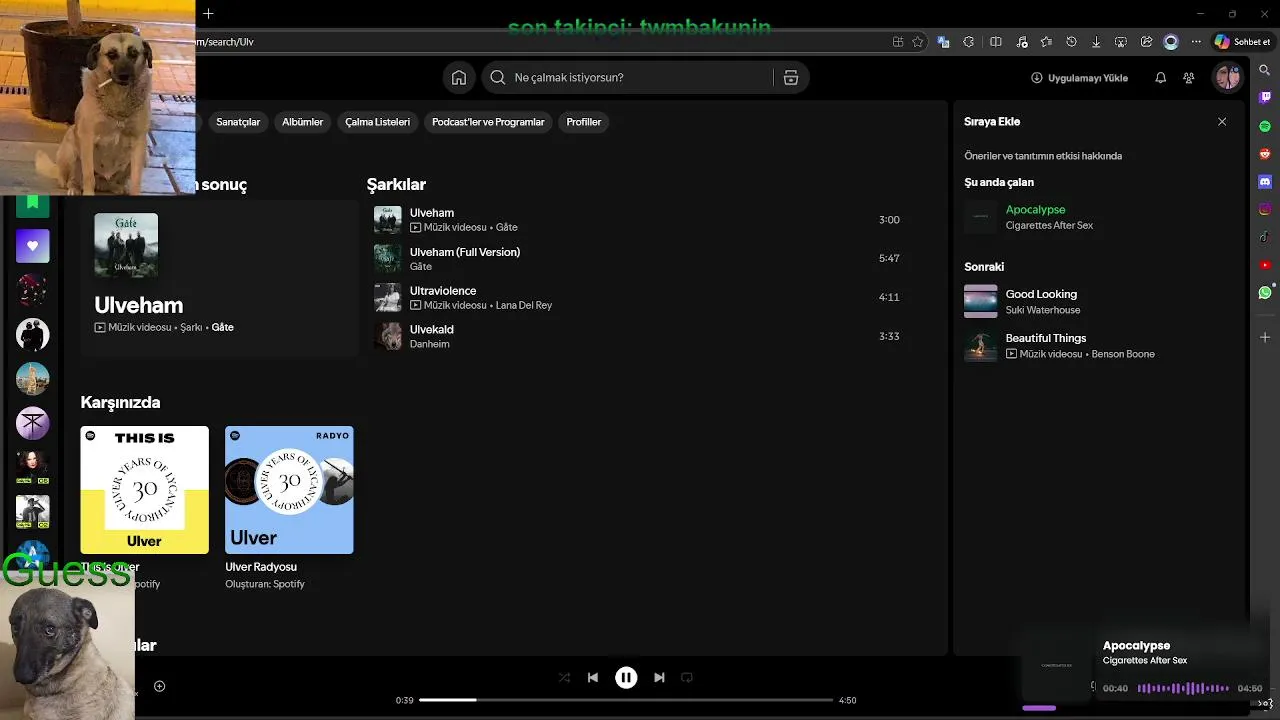Filter results by Çalma Listeleri
The height and width of the screenshot is (720, 1280).
(x=377, y=122)
